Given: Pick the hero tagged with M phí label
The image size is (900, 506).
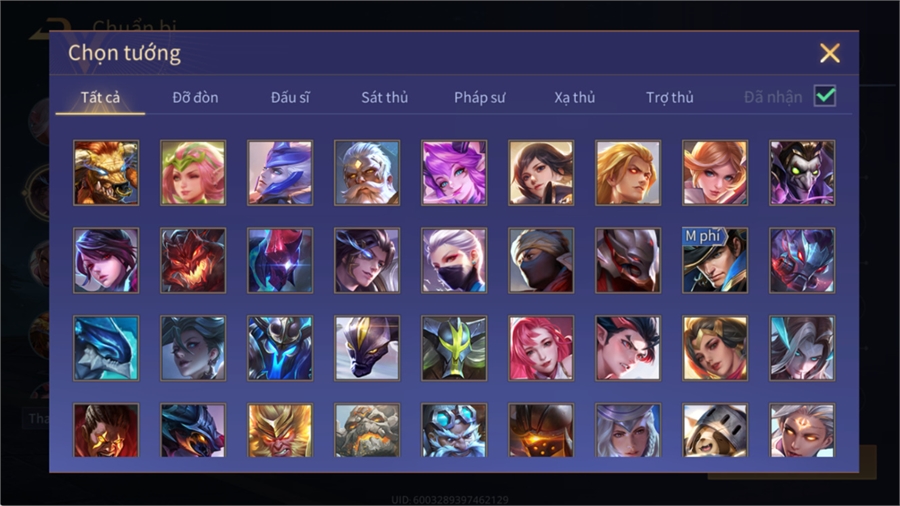Looking at the screenshot, I should 715,260.
